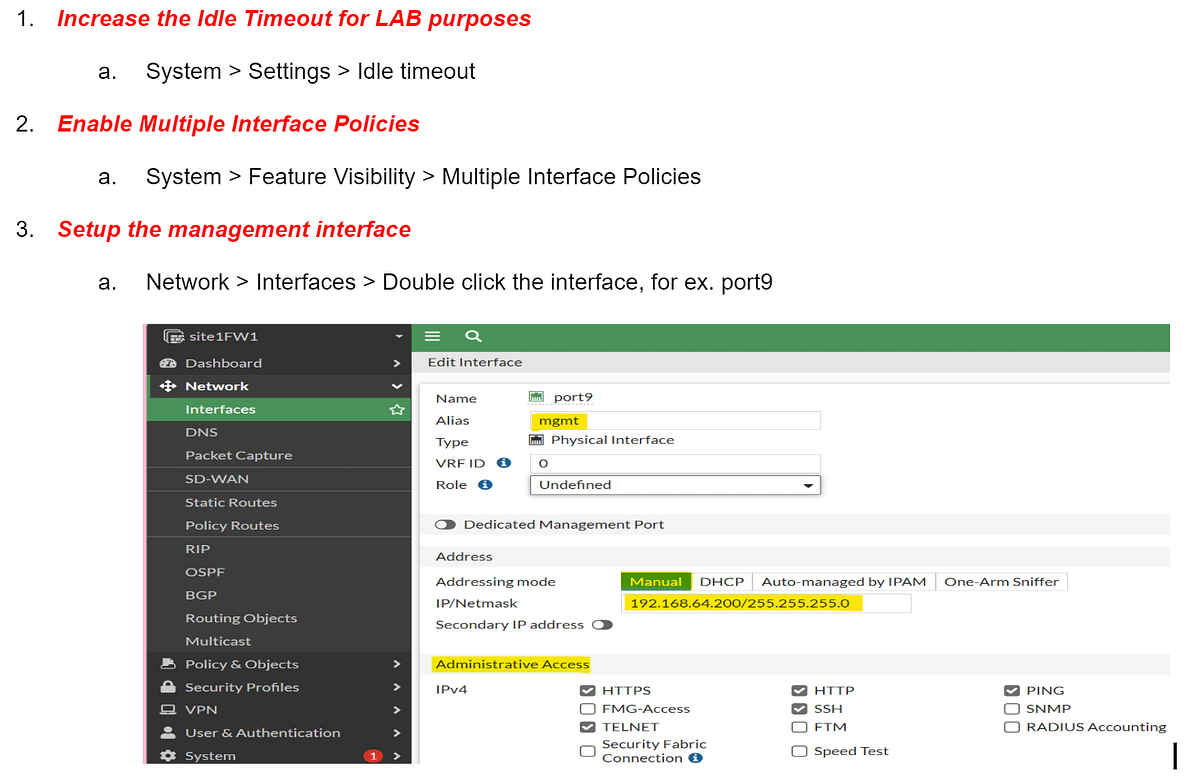Click the Alias input field with mgmt
Viewport: 1200px width, 782px height.
[x=675, y=421]
